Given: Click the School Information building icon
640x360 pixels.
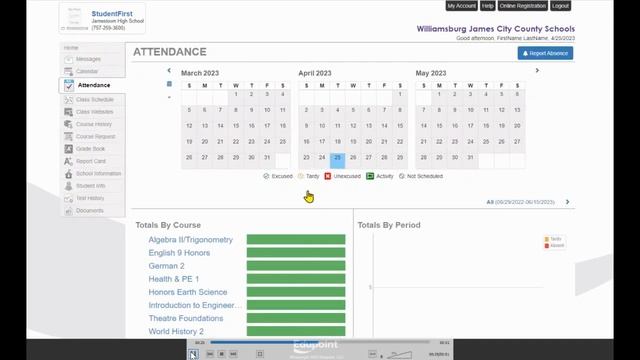Looking at the screenshot, I should pos(68,173).
